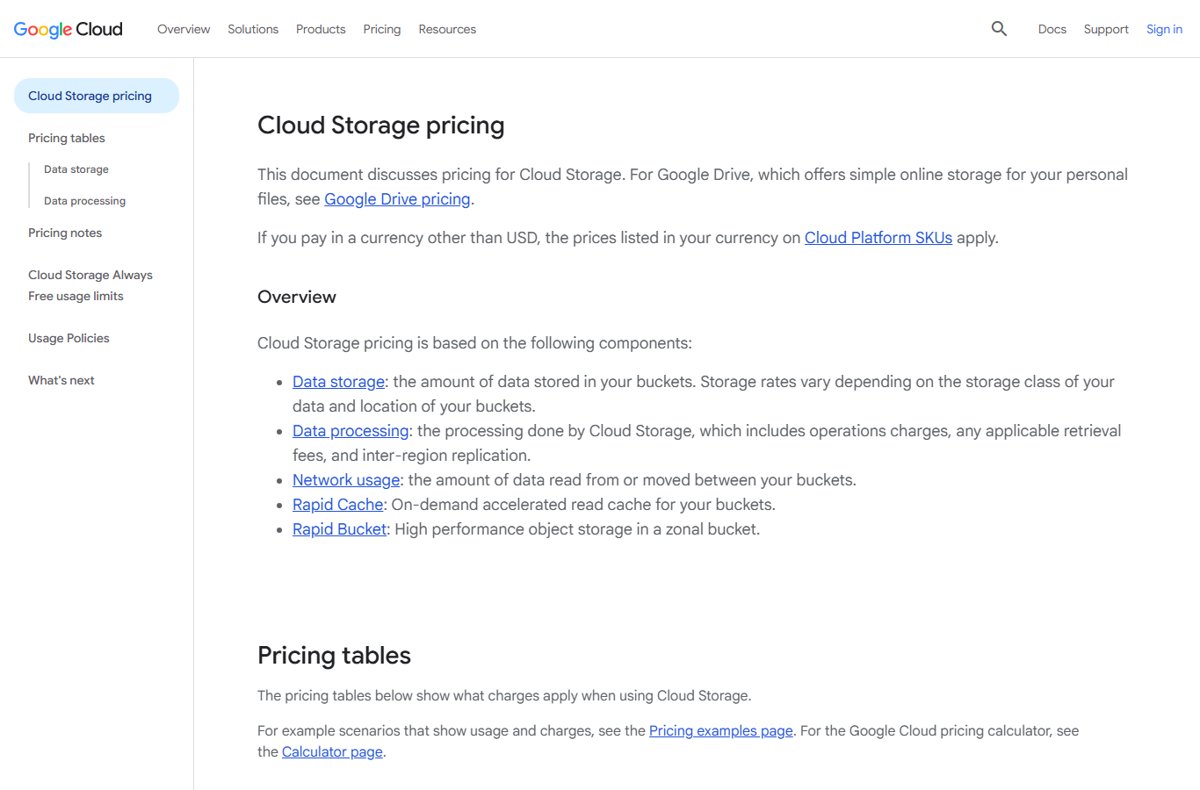Open the Products menu

tap(321, 29)
